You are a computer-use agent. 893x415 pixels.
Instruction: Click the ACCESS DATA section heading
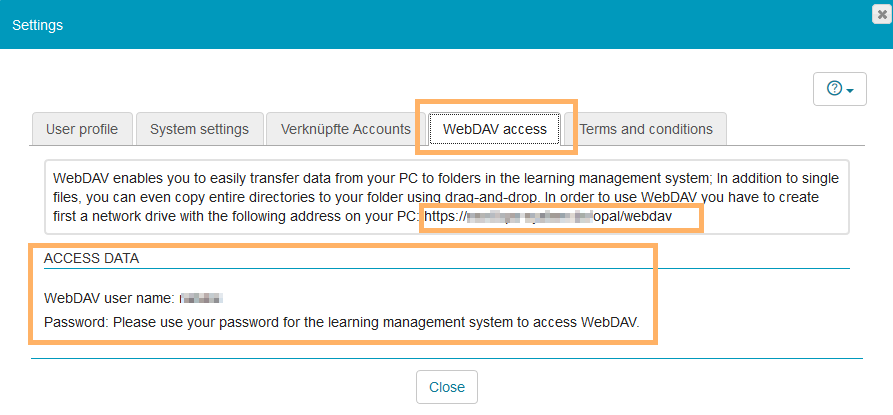click(91, 258)
